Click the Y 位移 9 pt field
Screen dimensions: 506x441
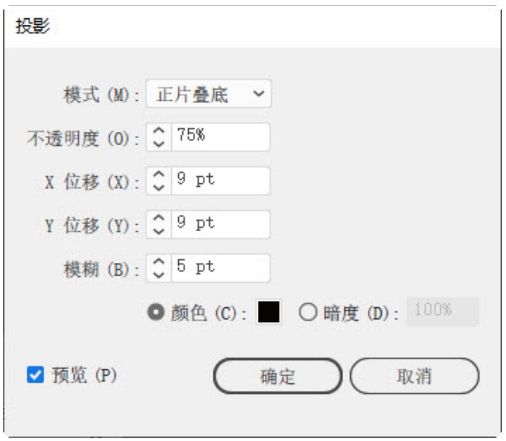[x=220, y=224]
